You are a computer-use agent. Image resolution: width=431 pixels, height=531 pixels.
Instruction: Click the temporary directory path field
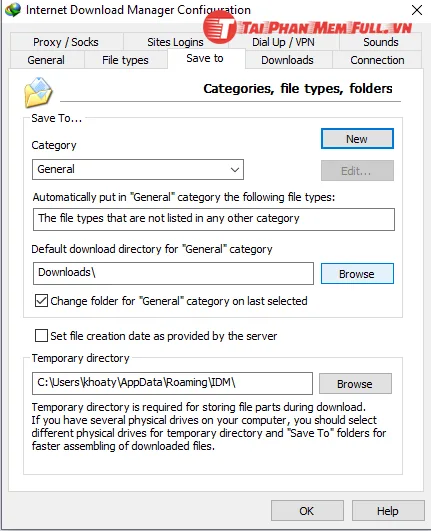(x=172, y=383)
